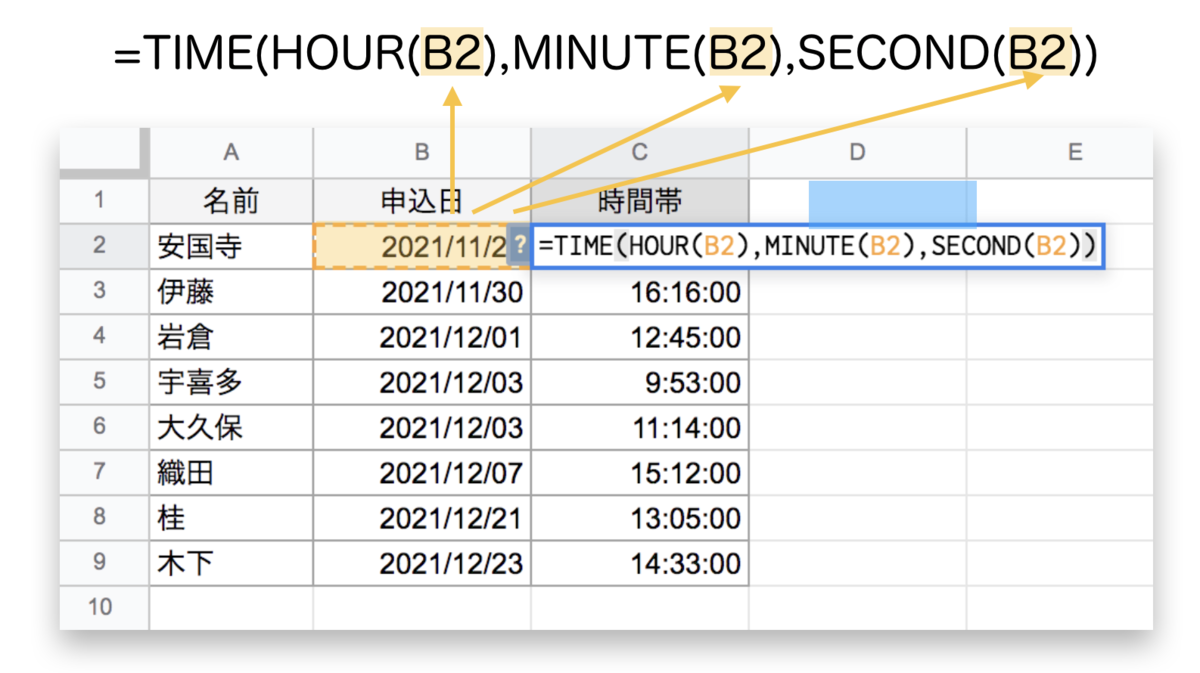This screenshot has width=1200, height=673.
Task: Click the date cell 2021/12/21
Action: point(422,518)
